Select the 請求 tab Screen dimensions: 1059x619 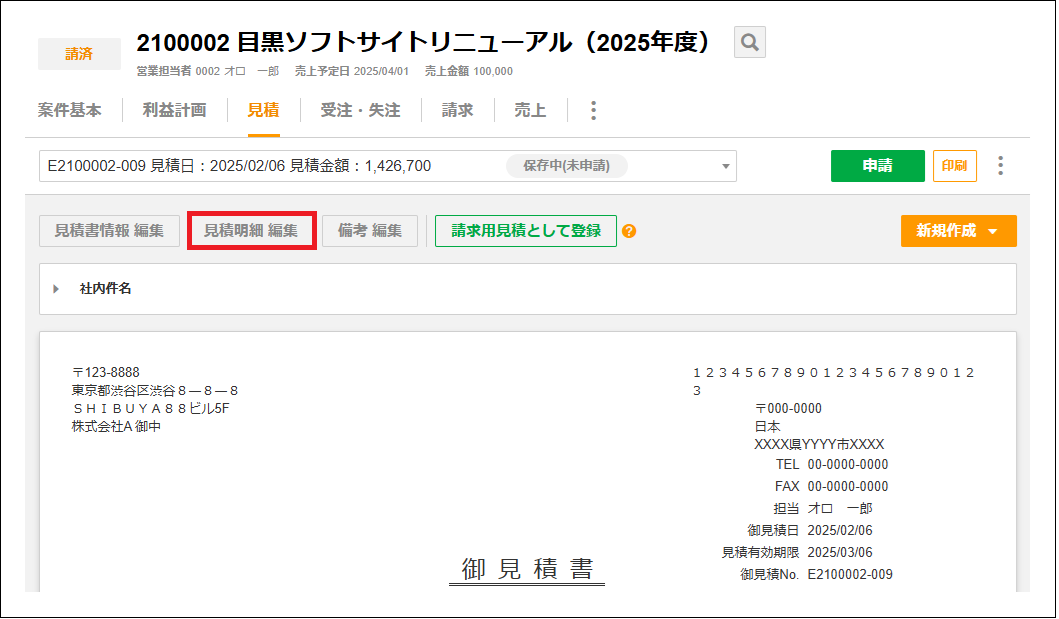(x=456, y=110)
